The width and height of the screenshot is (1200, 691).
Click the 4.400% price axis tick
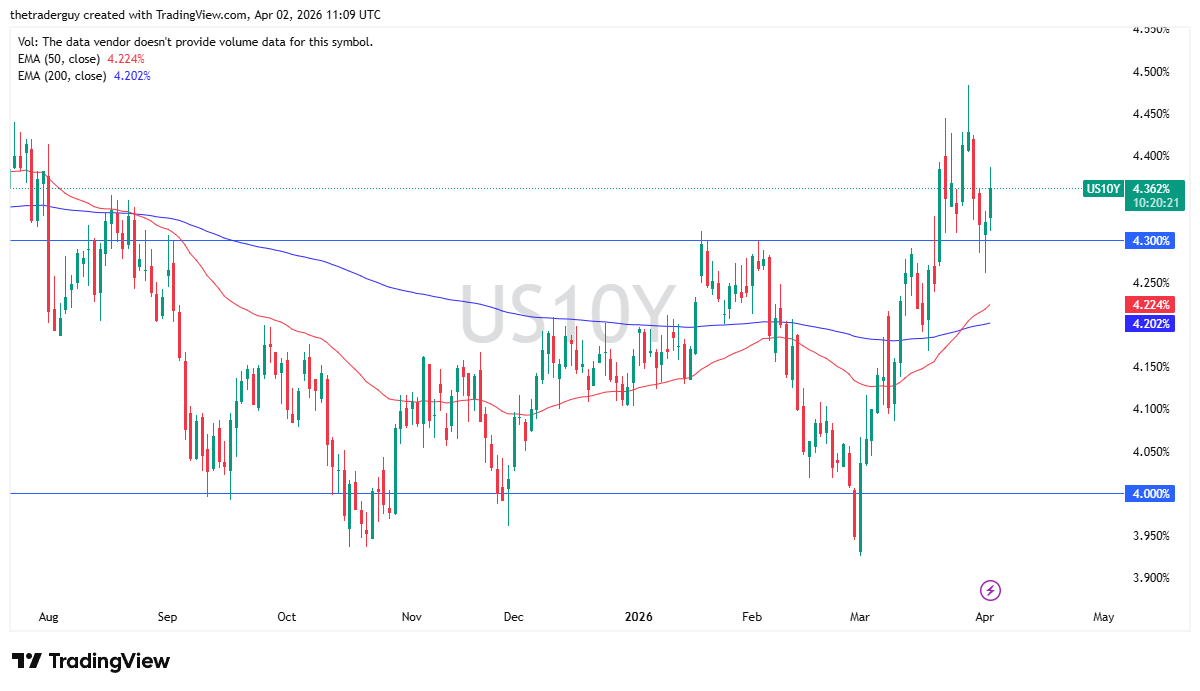click(1150, 156)
